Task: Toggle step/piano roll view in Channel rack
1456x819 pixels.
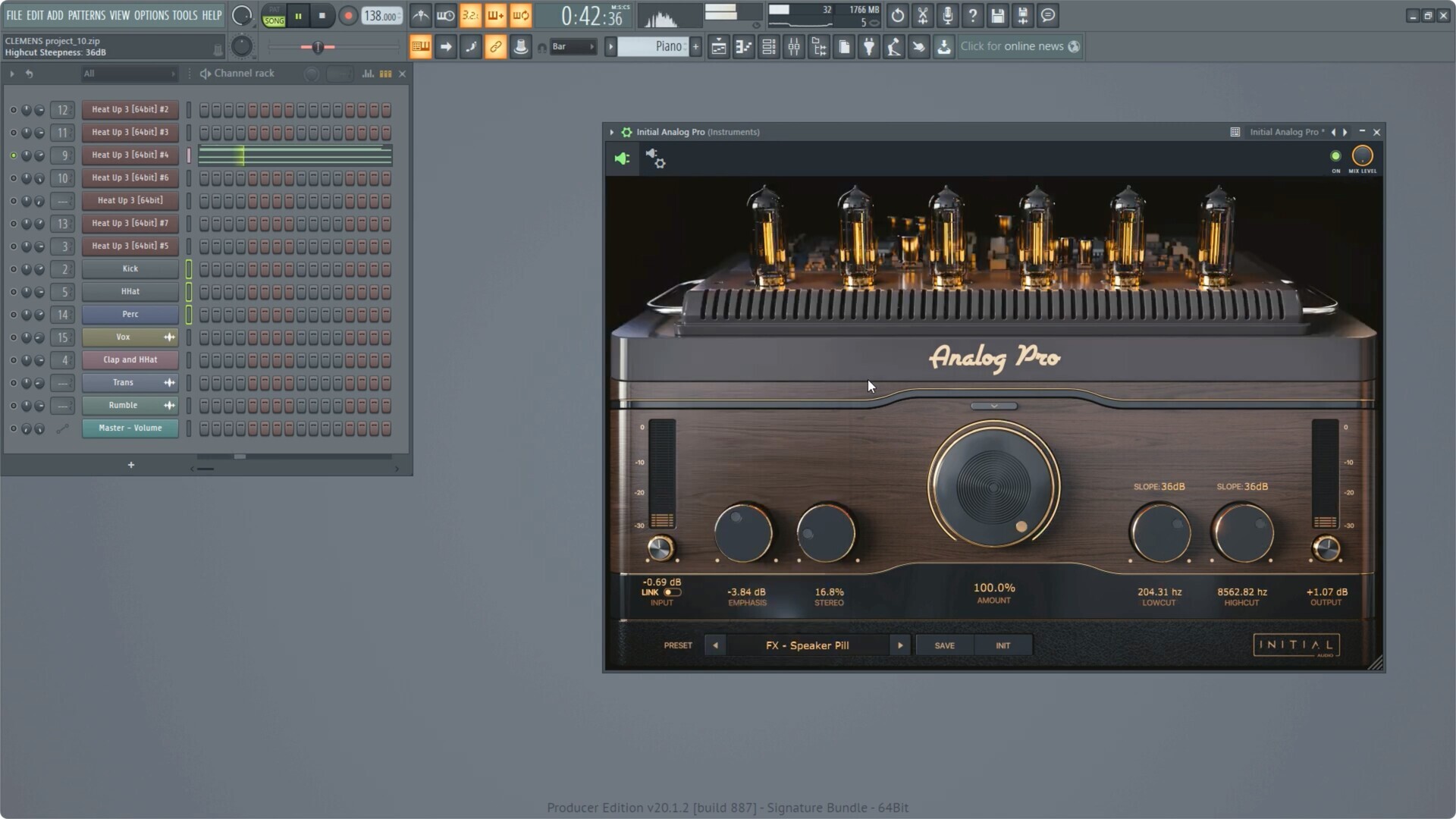Action: coord(385,74)
